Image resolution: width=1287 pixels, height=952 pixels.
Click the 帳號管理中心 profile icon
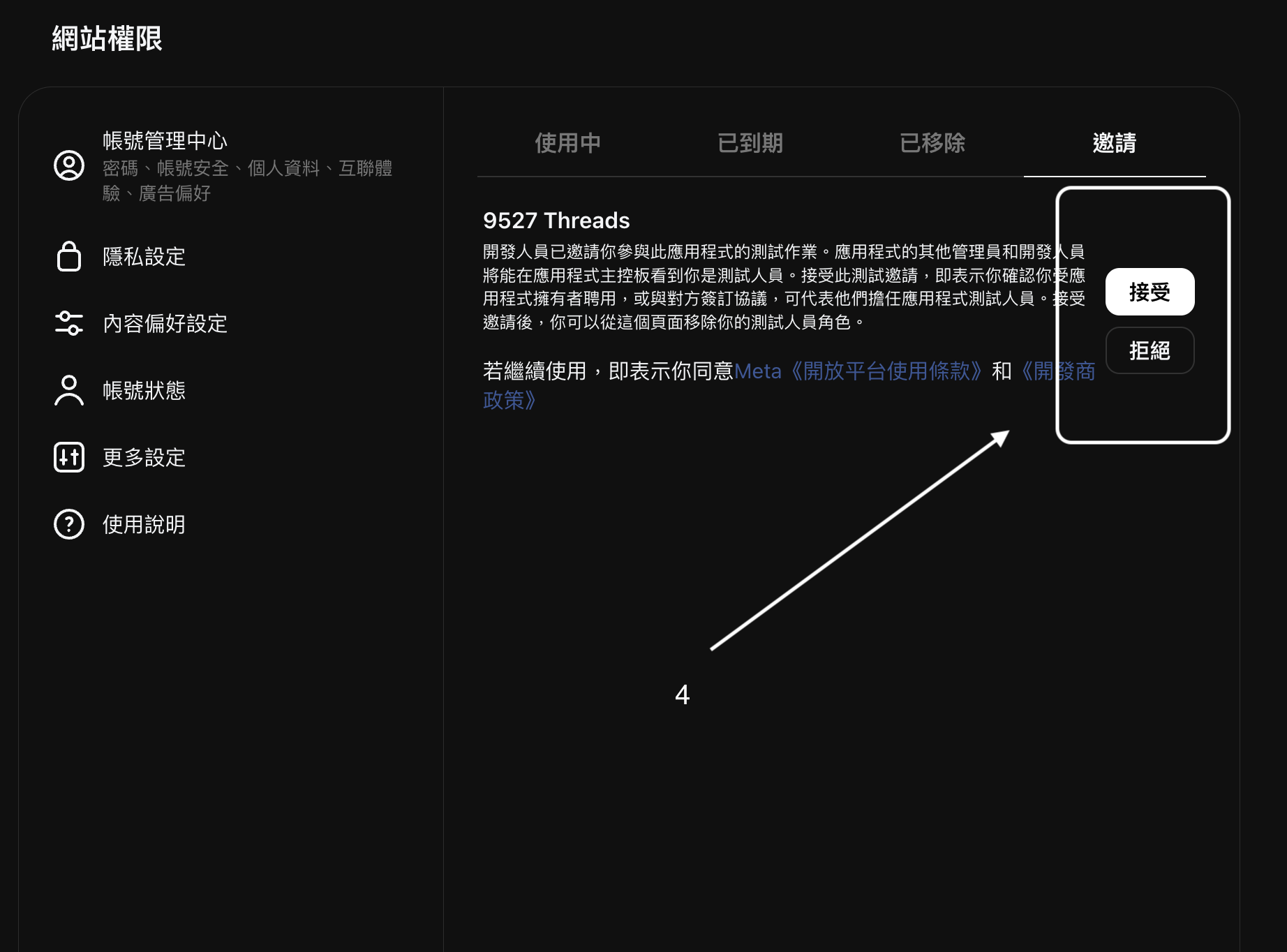tap(69, 165)
